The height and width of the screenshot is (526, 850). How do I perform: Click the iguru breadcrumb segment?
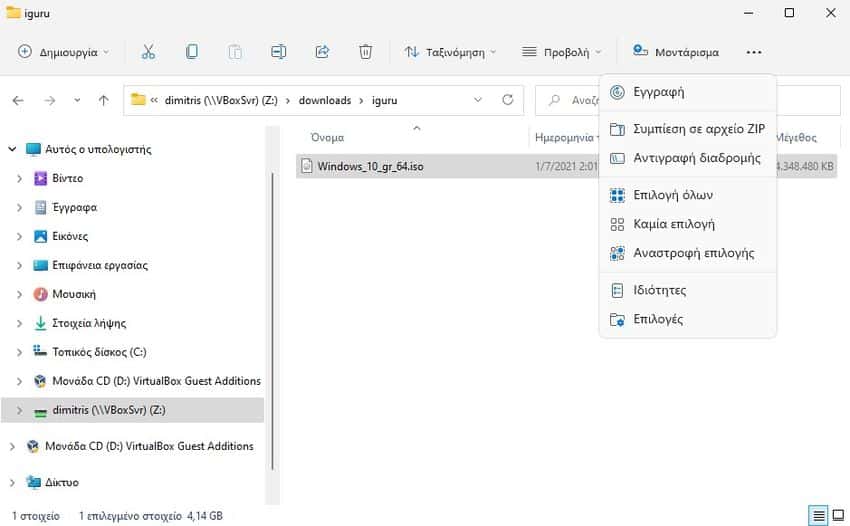[384, 100]
